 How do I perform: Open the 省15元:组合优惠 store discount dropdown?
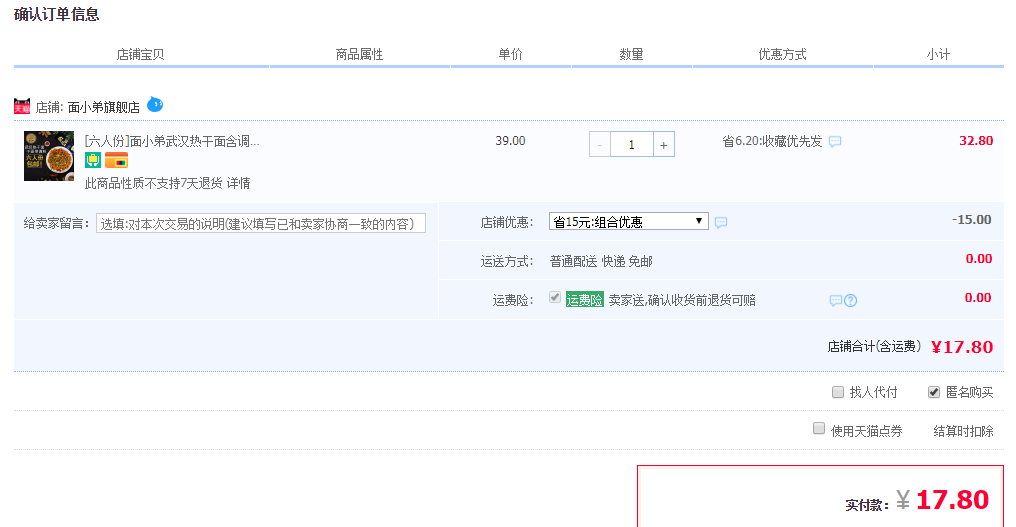(x=628, y=221)
